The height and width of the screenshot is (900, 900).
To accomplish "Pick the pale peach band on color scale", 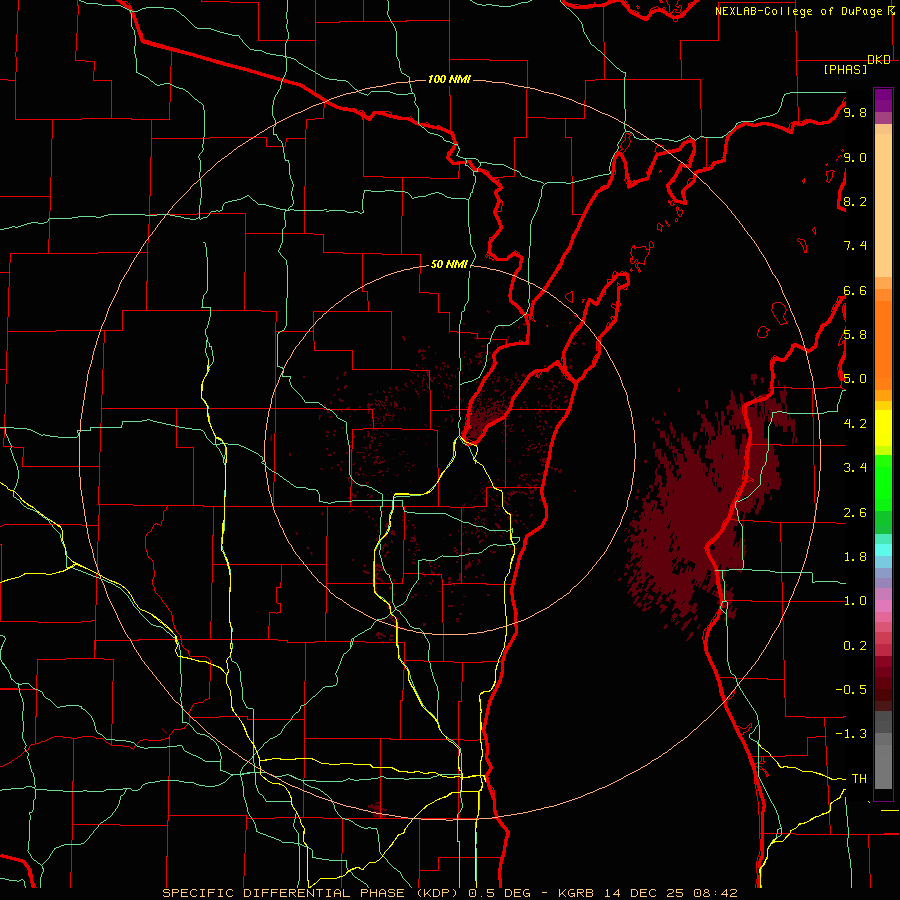I will 883,207.
